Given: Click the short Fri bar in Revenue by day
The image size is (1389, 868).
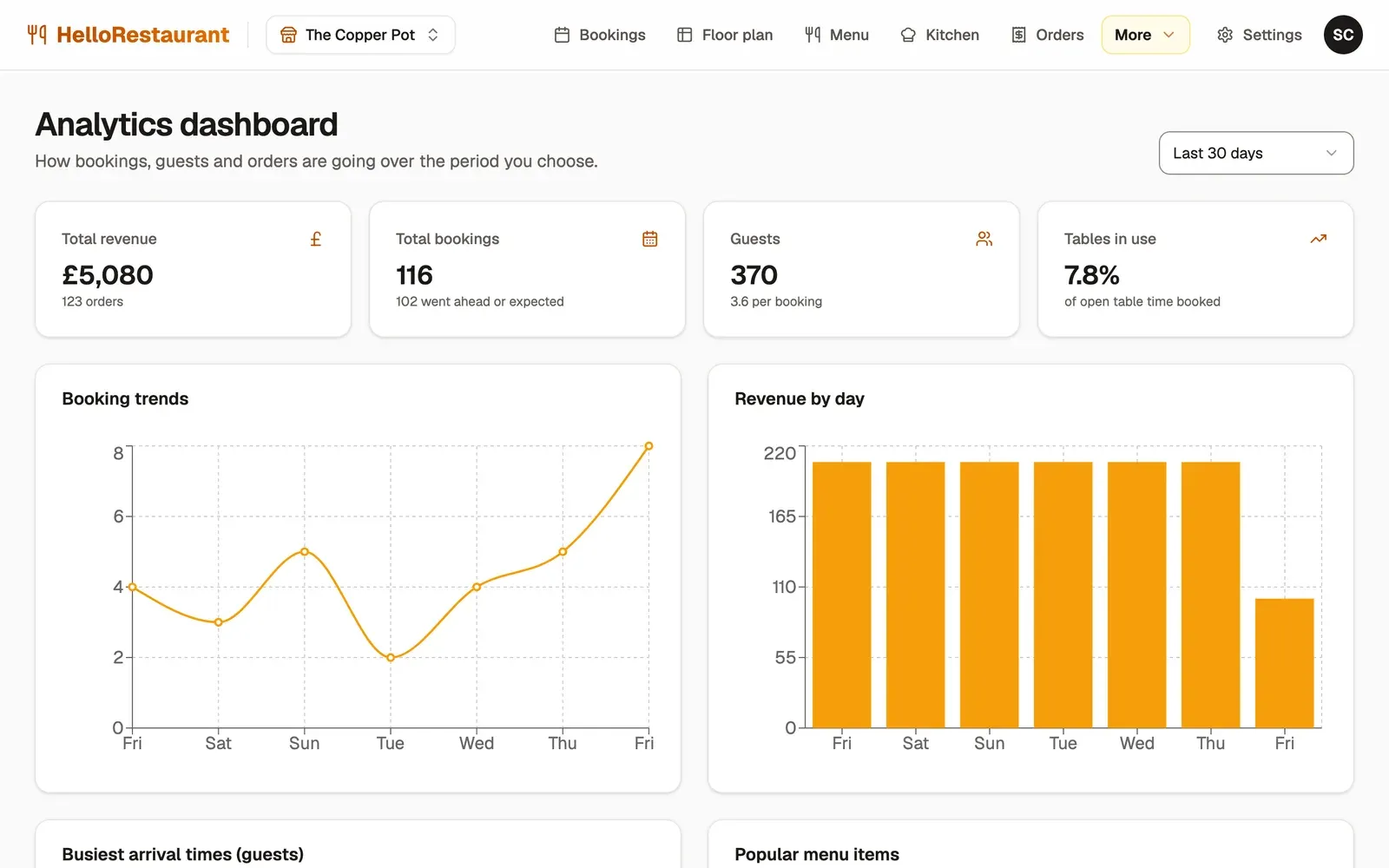Looking at the screenshot, I should [1284, 662].
